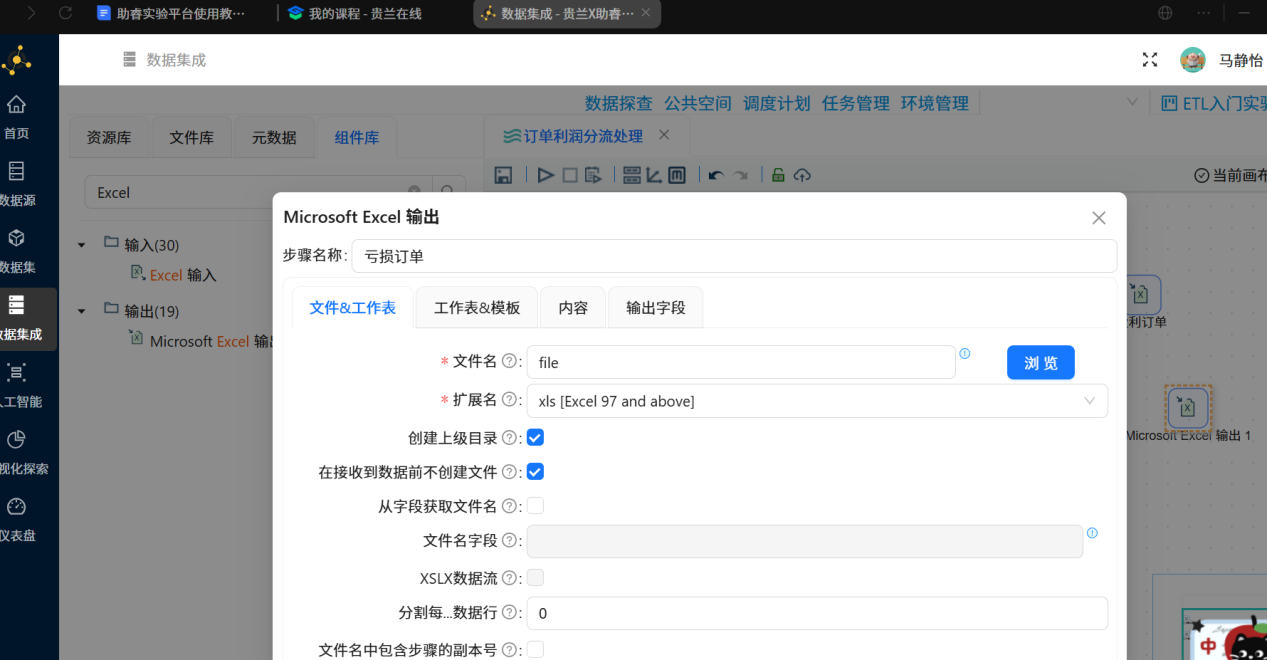Viewport: 1267px width, 660px height.
Task: Click the undo arrow in canvas toolbar
Action: tap(715, 175)
